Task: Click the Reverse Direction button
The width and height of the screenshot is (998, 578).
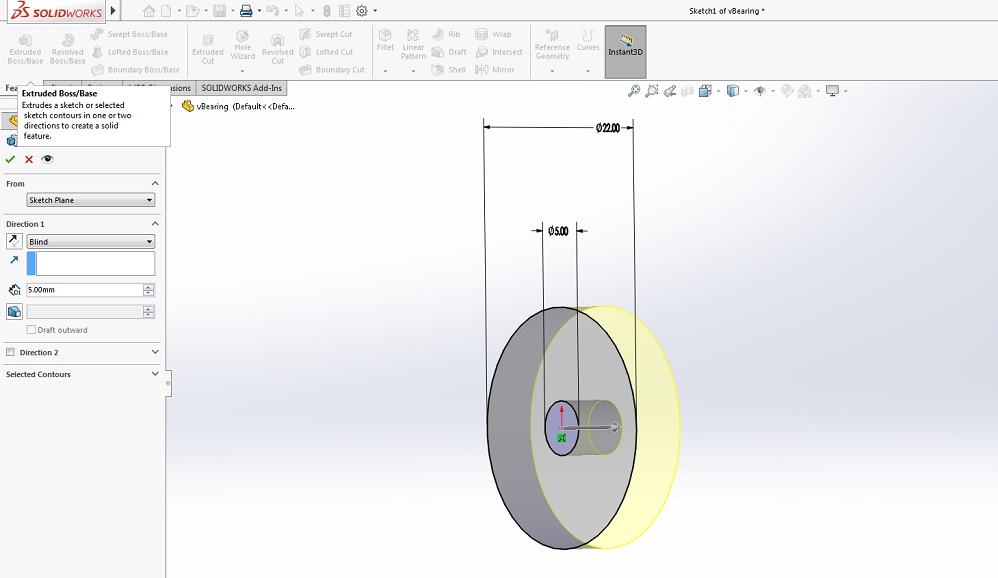Action: [x=14, y=241]
